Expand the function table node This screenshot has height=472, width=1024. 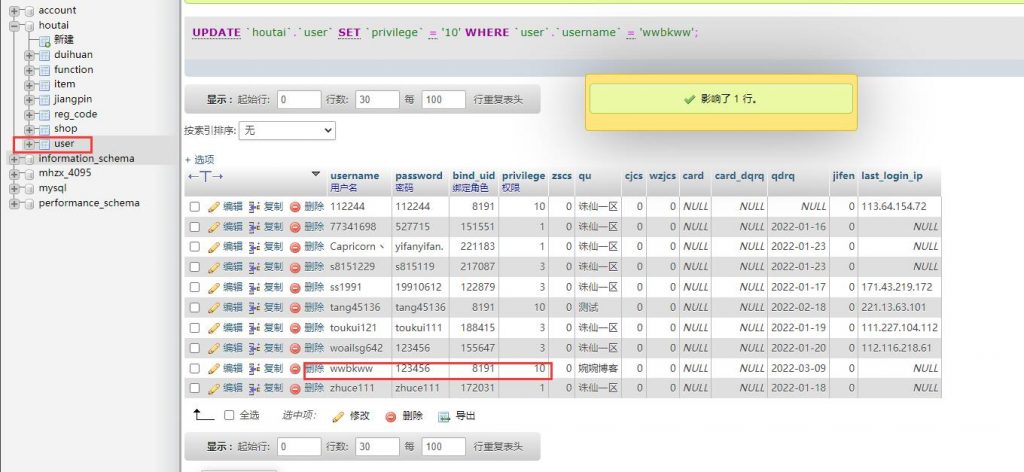coord(29,70)
